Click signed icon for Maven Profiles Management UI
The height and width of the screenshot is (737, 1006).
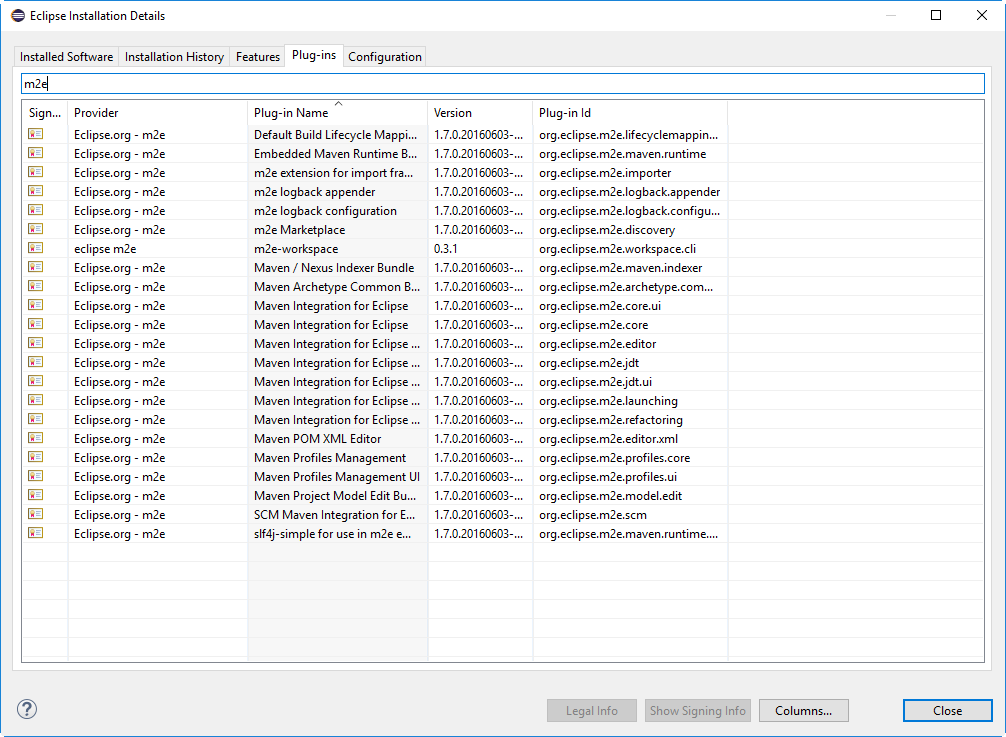(x=36, y=476)
